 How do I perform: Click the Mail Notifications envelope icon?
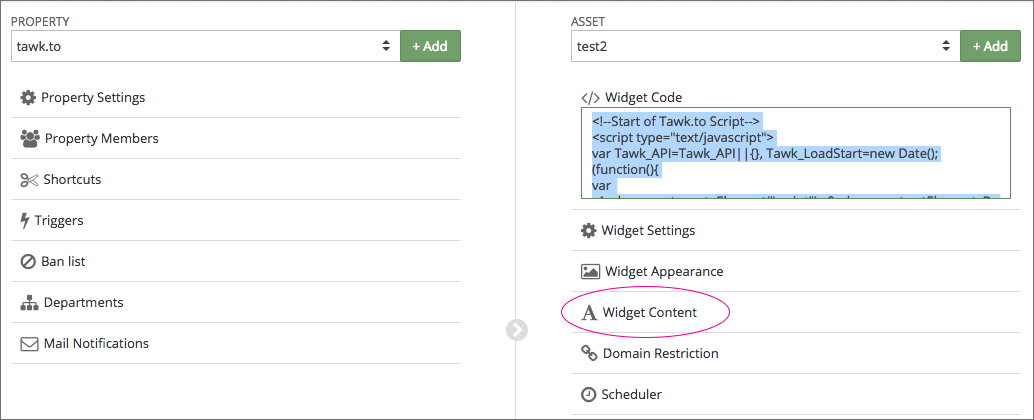pyautogui.click(x=29, y=344)
